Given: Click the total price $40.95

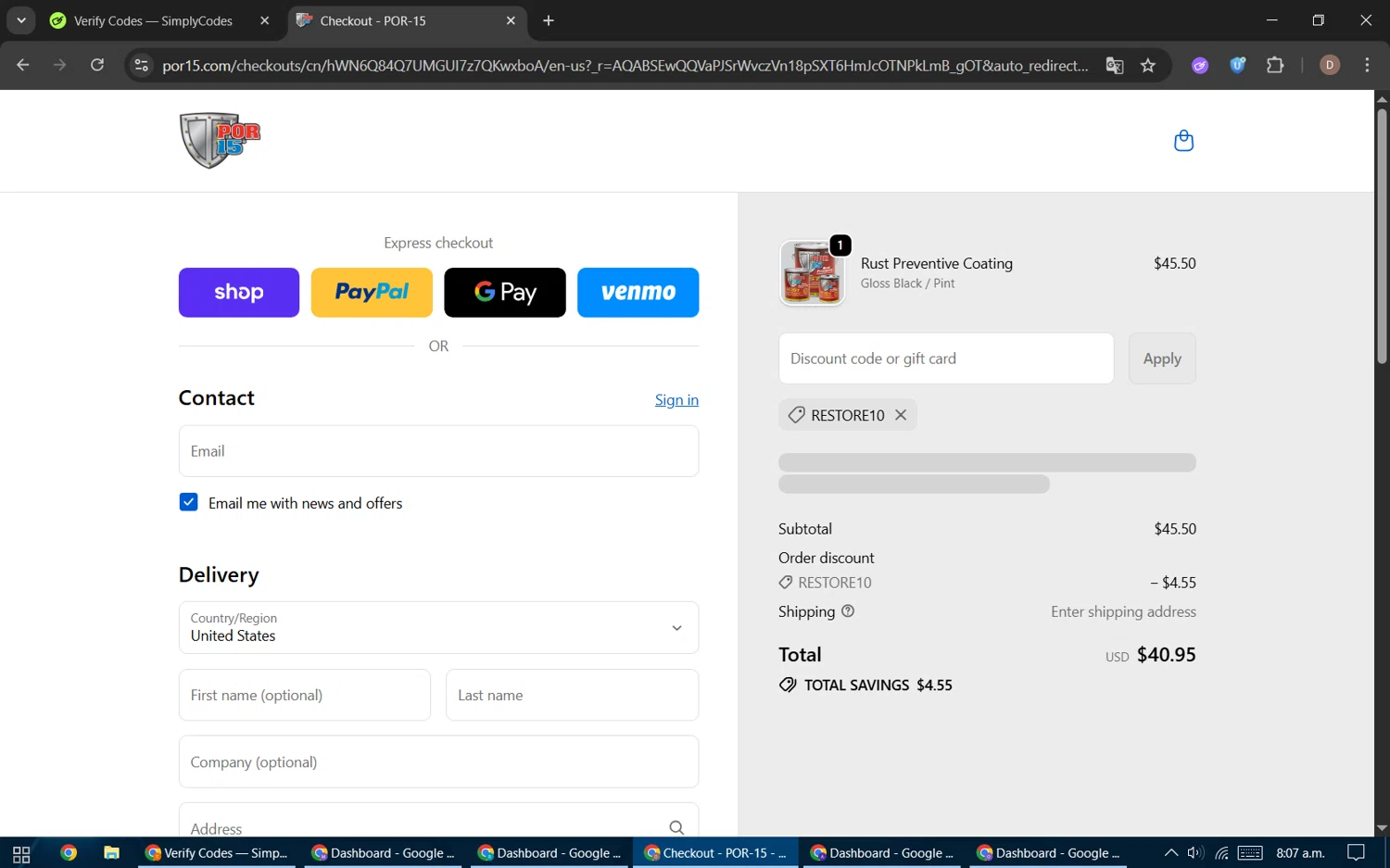Looking at the screenshot, I should [x=1166, y=654].
